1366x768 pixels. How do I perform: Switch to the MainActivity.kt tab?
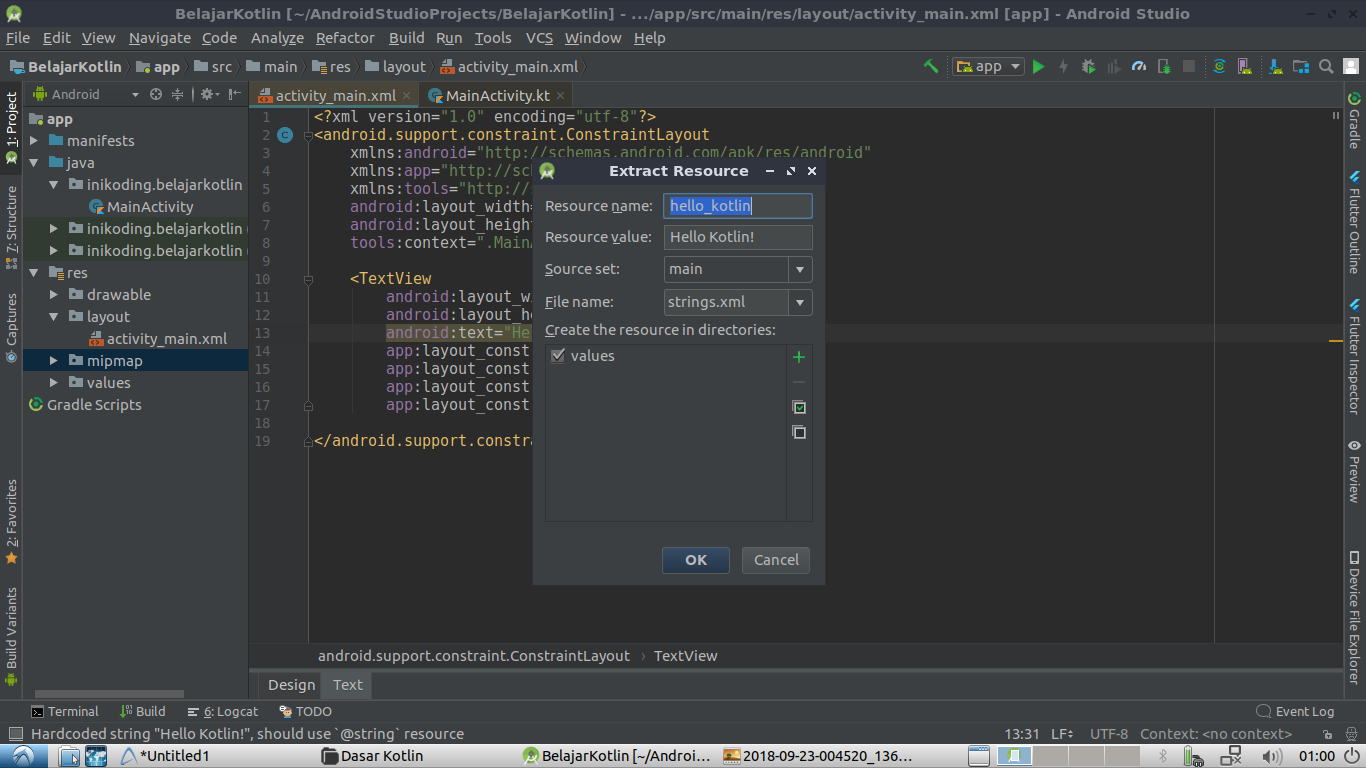[x=497, y=96]
